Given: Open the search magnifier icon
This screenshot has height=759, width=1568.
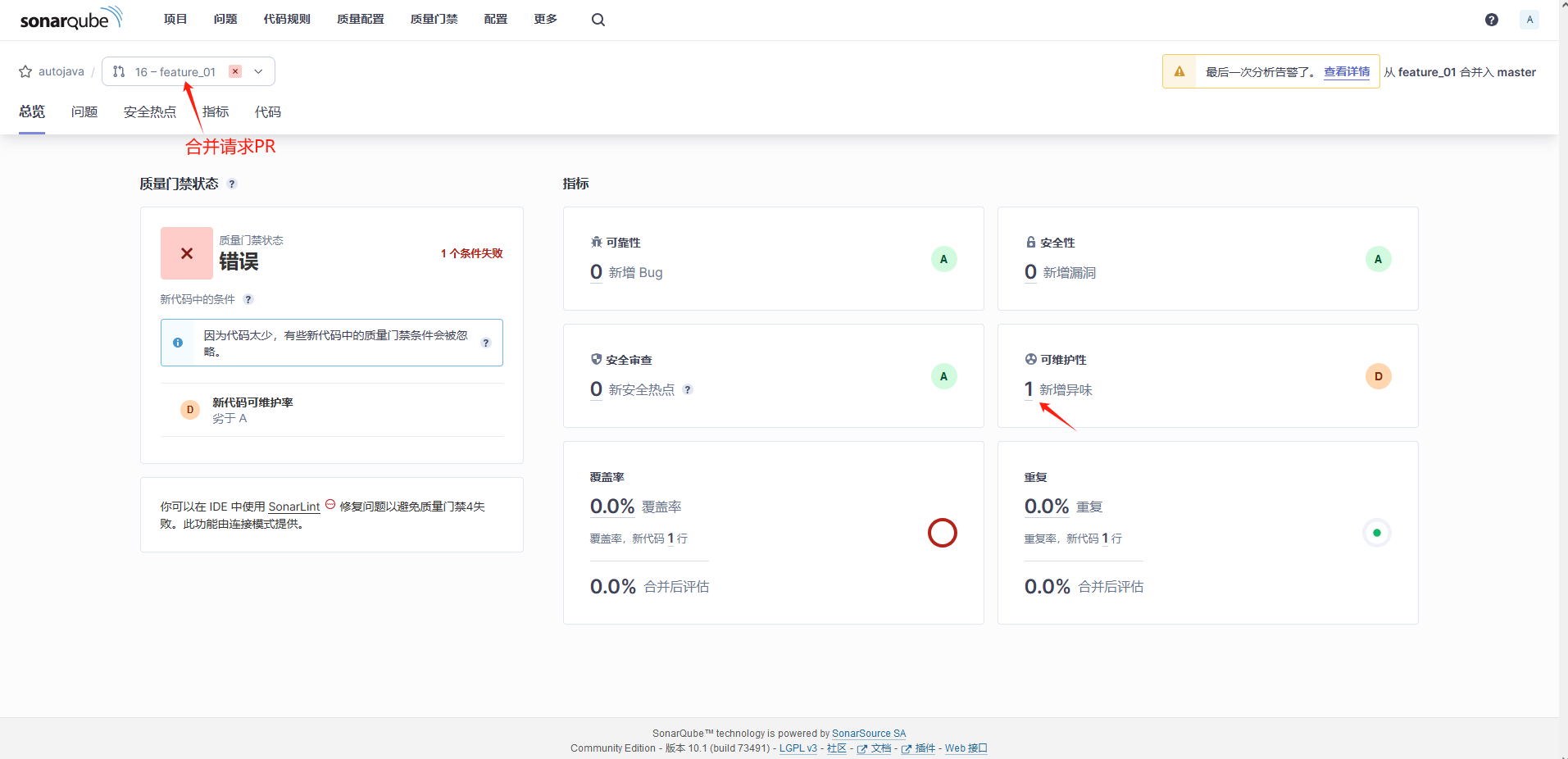Looking at the screenshot, I should pyautogui.click(x=598, y=20).
